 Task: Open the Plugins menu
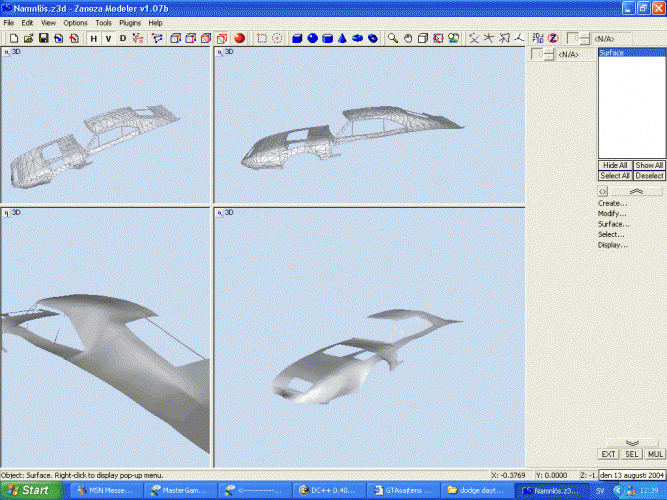click(x=130, y=22)
